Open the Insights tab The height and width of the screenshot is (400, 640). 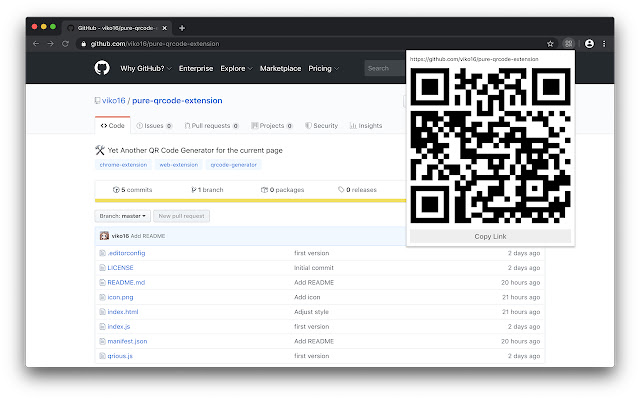pyautogui.click(x=366, y=126)
